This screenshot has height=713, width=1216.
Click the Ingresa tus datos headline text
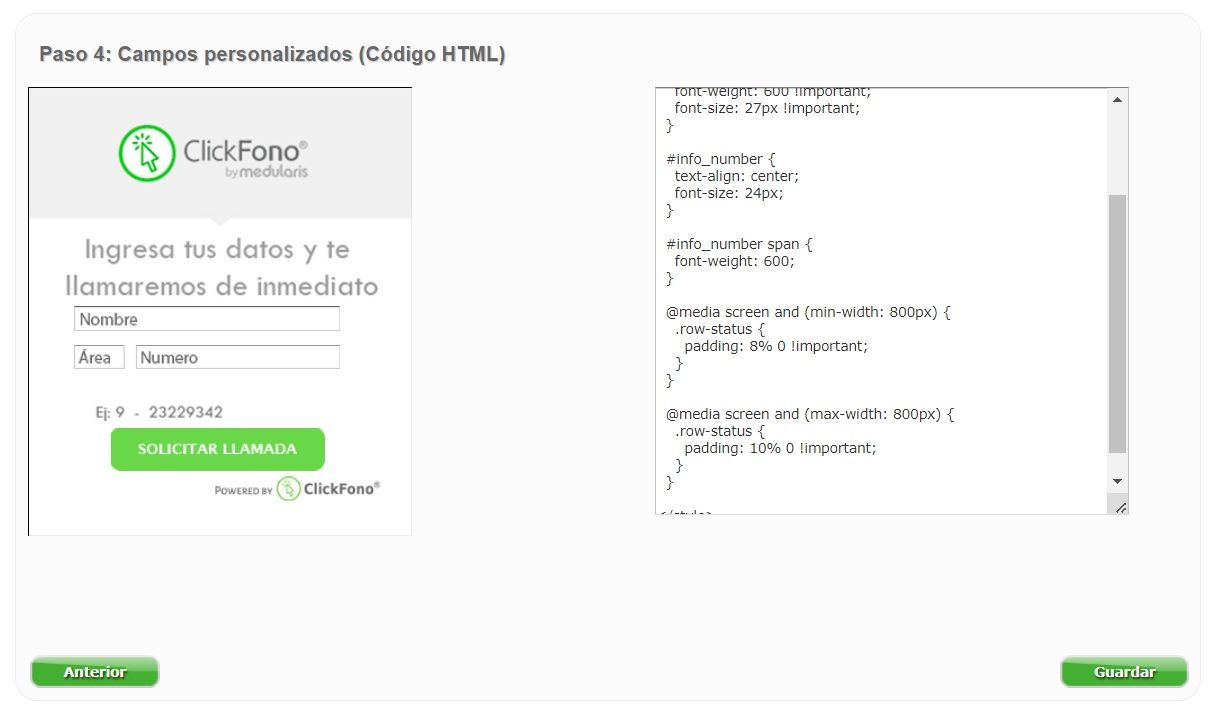click(221, 267)
